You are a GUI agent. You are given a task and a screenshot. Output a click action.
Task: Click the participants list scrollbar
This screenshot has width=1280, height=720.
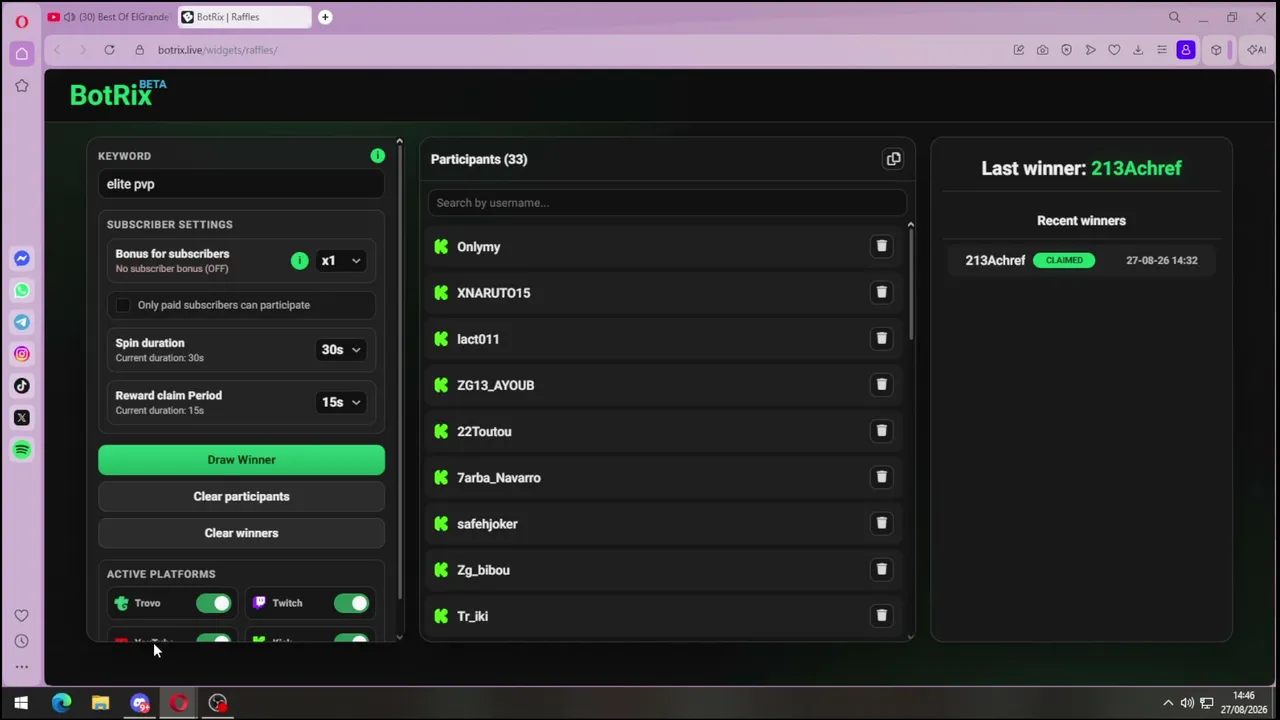tap(910, 285)
